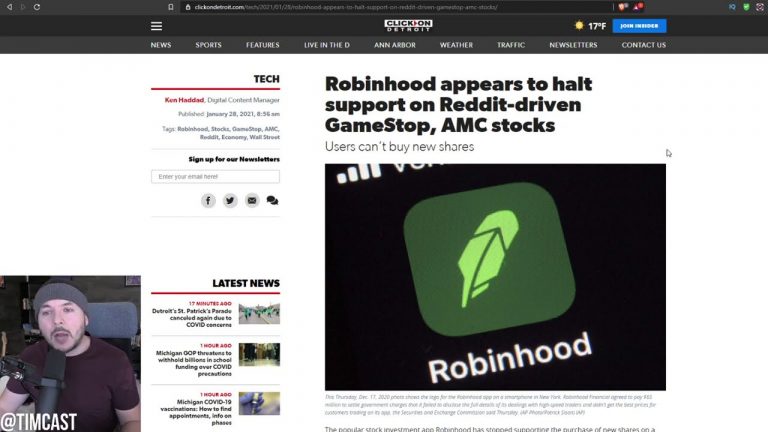Viewport: 768px width, 432px height.
Task: Open Michigan GOP school funding headline
Action: (193, 363)
